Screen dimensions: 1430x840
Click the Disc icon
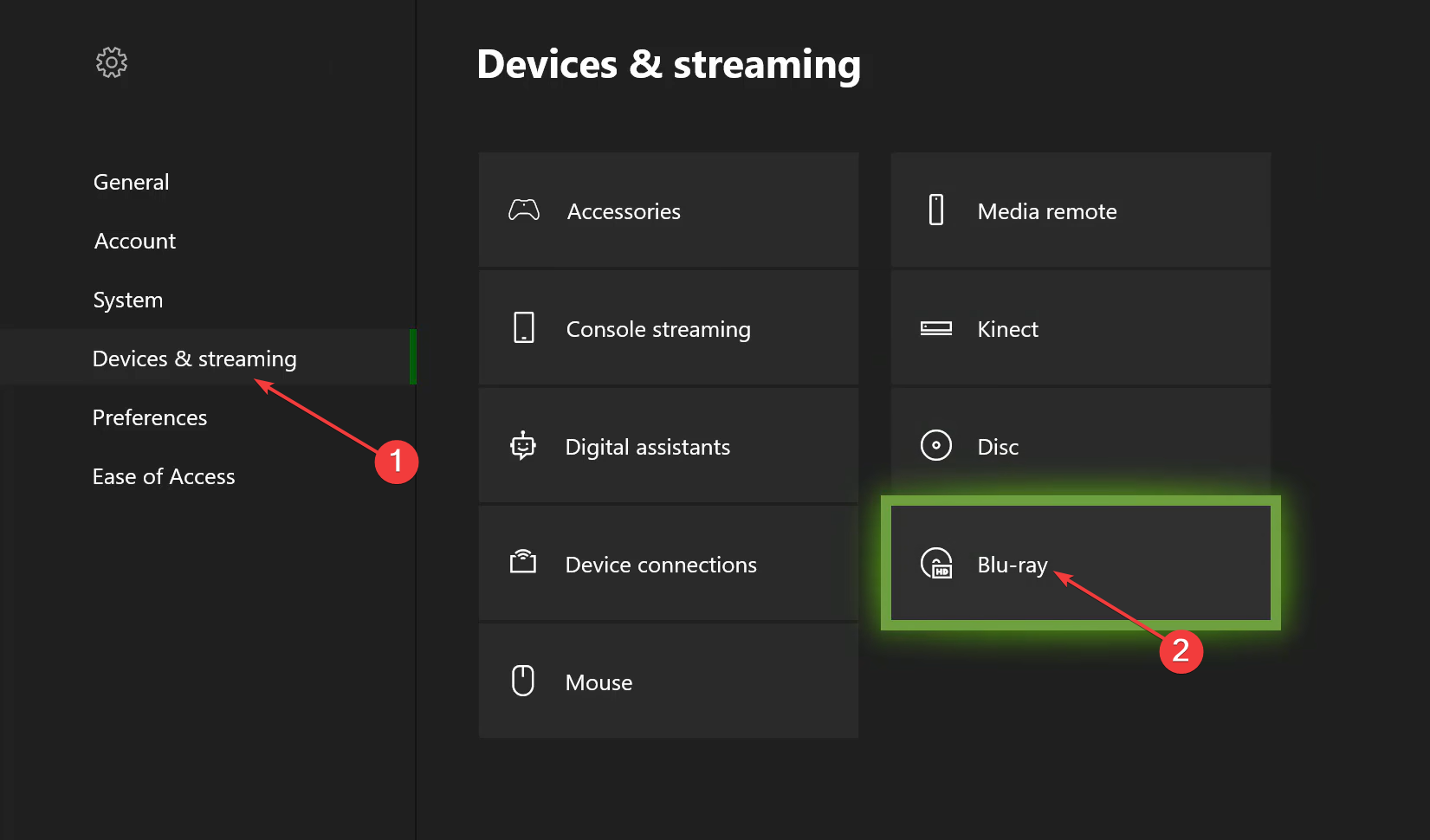[936, 446]
